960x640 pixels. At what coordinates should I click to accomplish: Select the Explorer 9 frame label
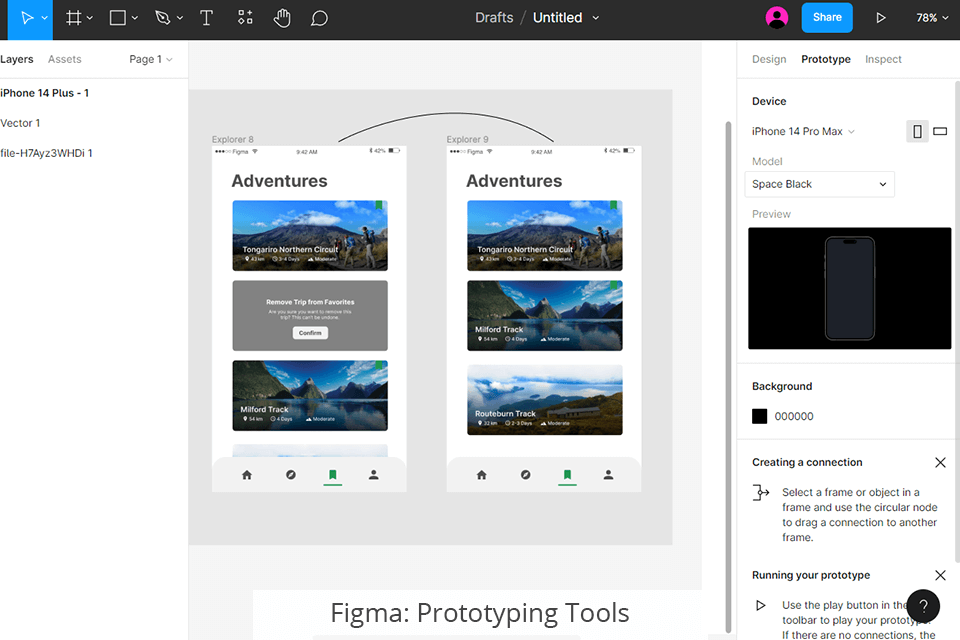tap(467, 139)
